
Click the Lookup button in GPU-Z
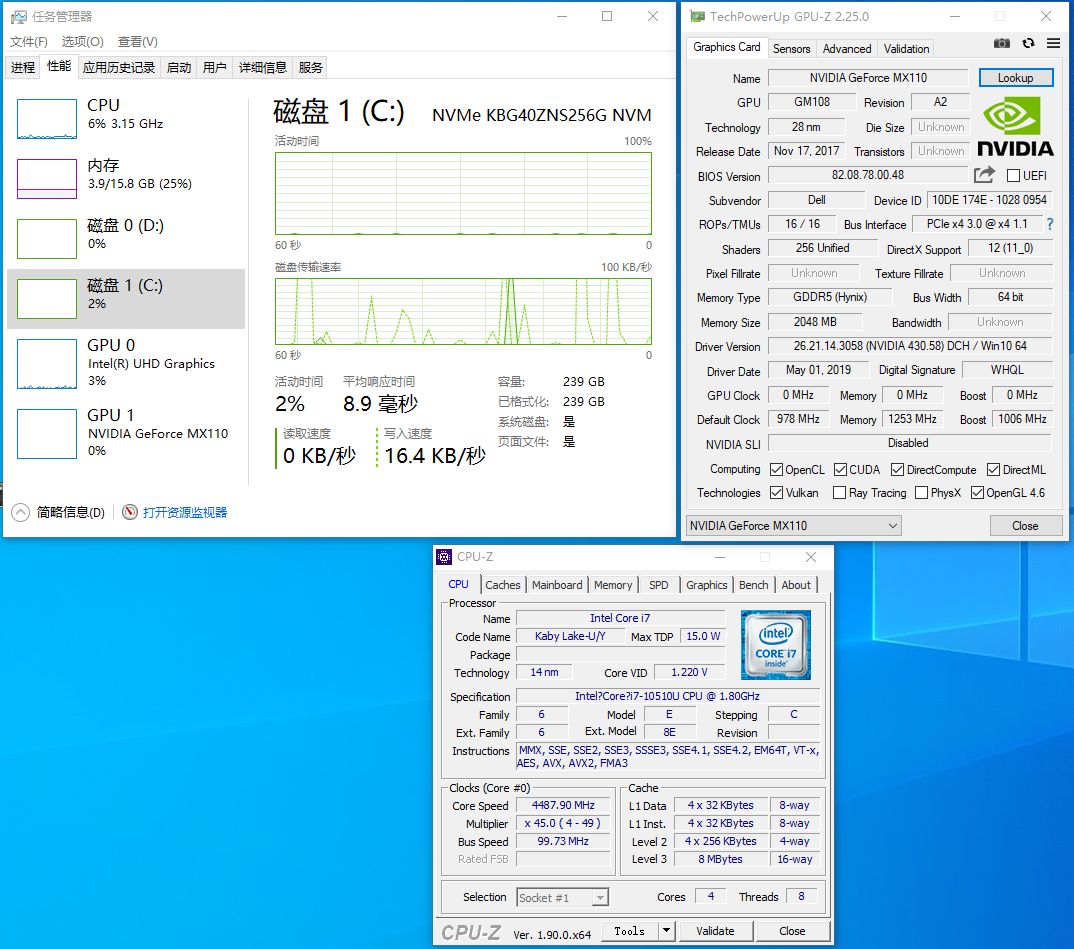(1015, 78)
